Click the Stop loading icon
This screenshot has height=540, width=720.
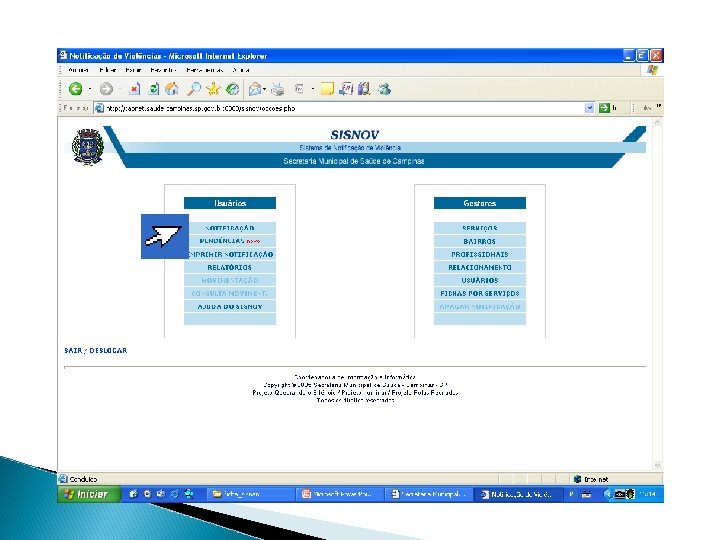click(134, 89)
